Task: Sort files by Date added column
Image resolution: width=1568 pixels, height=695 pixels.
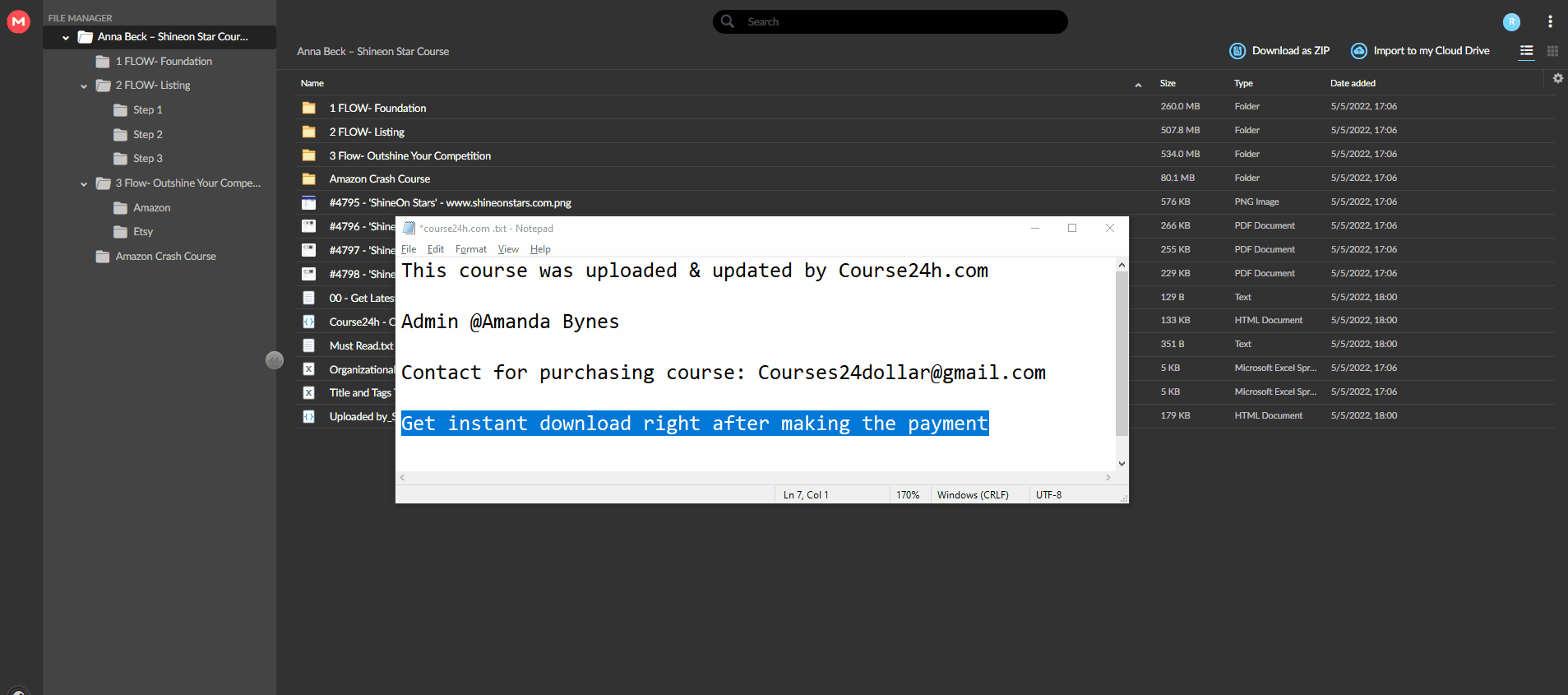Action: (x=1353, y=83)
